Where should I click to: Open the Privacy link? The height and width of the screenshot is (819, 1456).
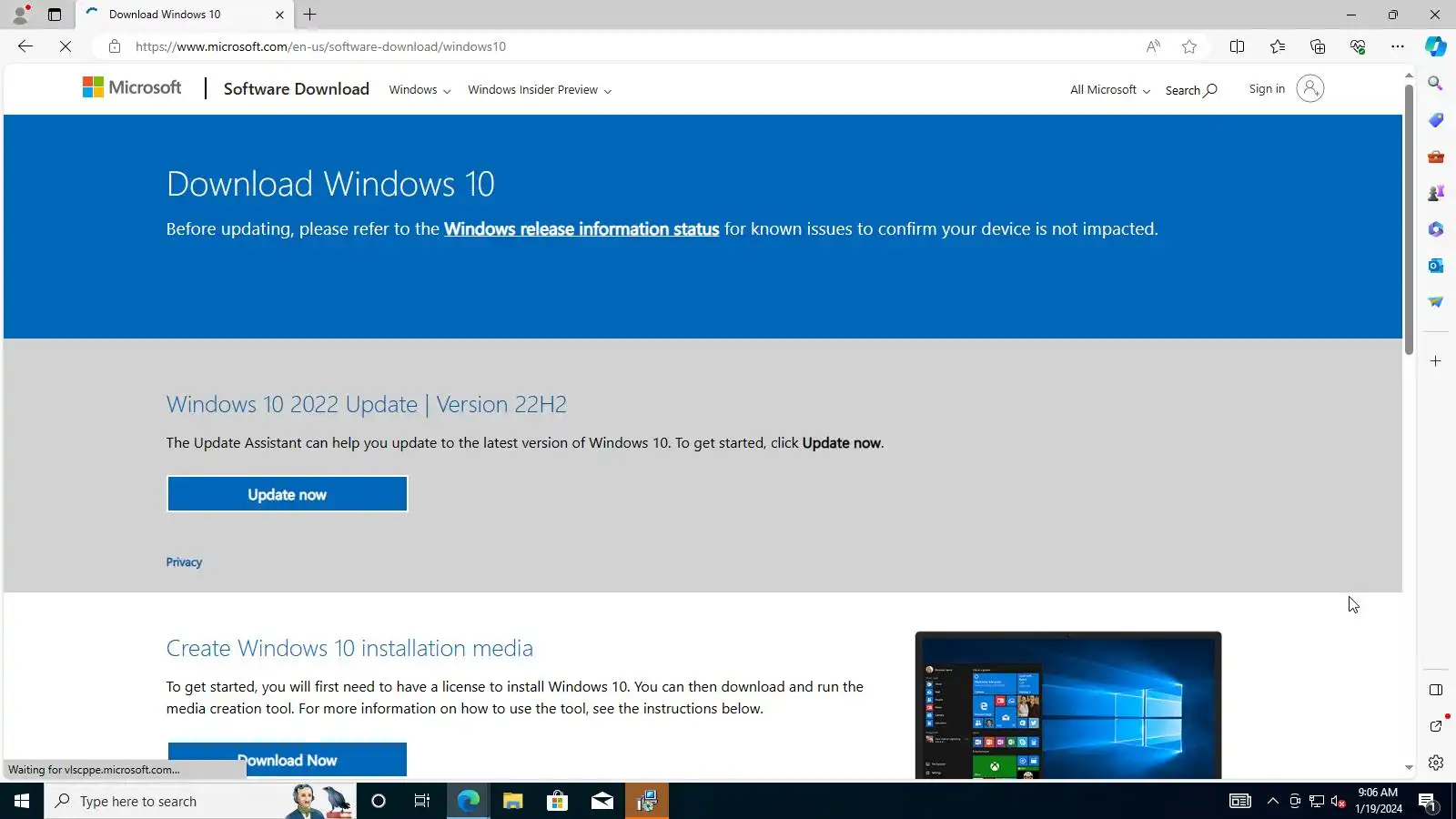click(184, 562)
